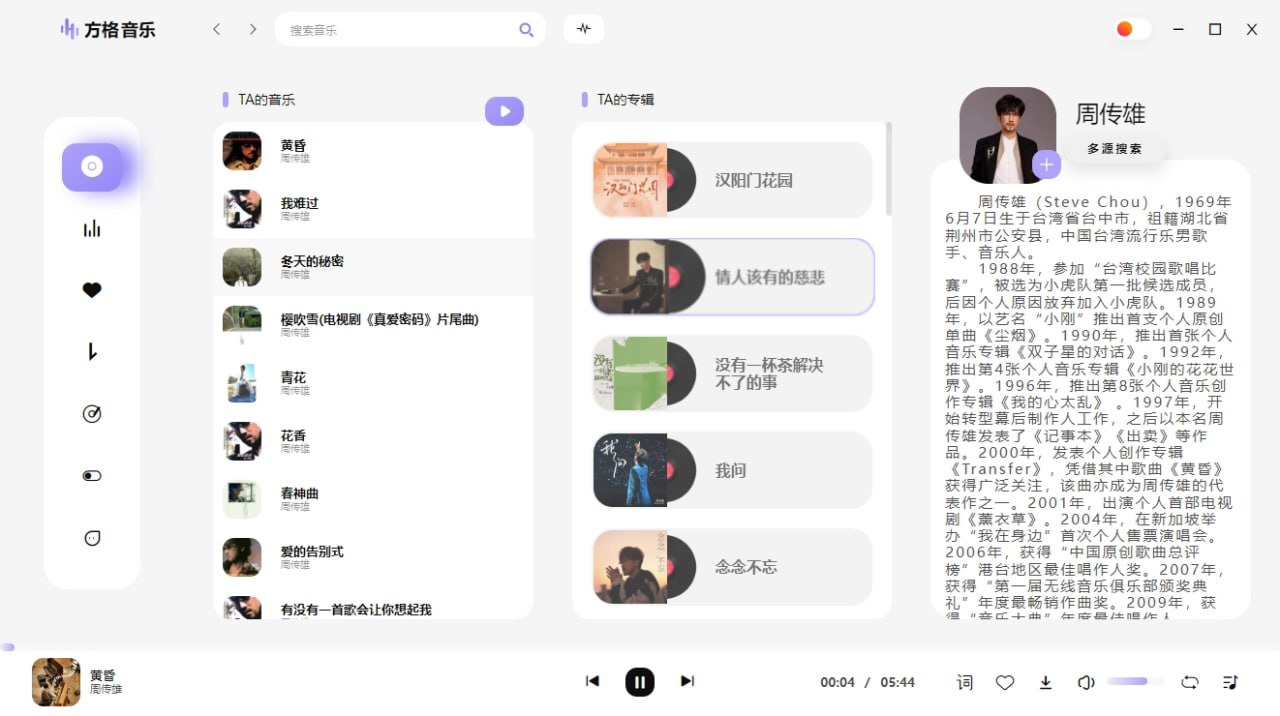Click the back navigation arrow

tap(217, 29)
